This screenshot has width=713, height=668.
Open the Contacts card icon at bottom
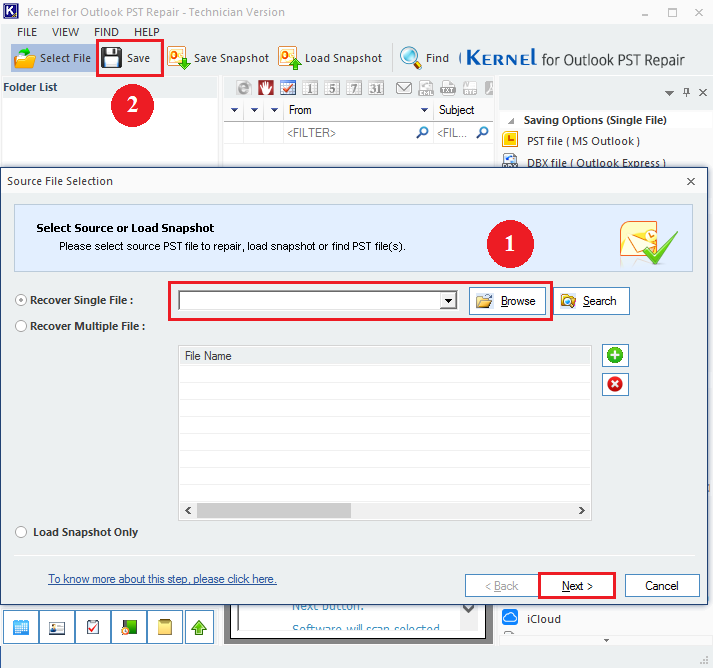[x=57, y=627]
